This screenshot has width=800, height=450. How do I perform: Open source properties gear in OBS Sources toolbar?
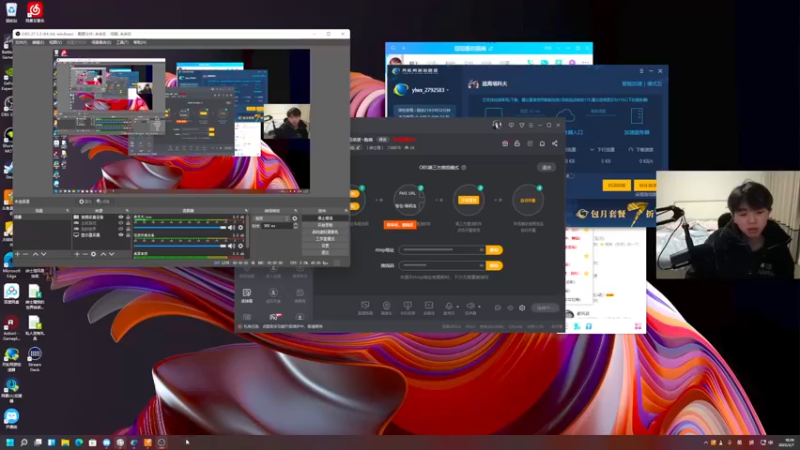pos(93,254)
